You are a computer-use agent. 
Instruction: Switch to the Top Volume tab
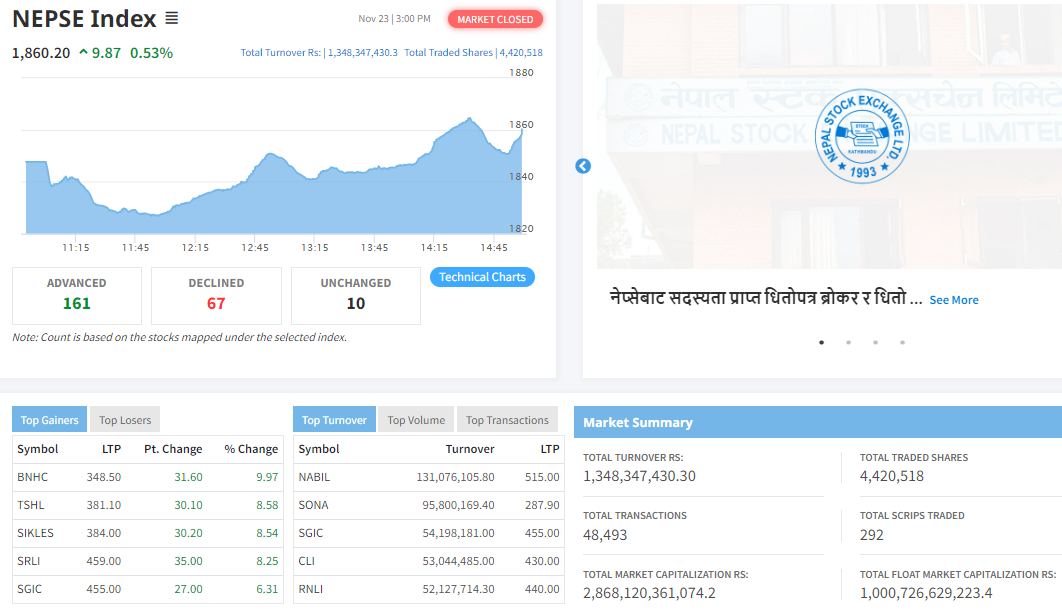pos(416,420)
